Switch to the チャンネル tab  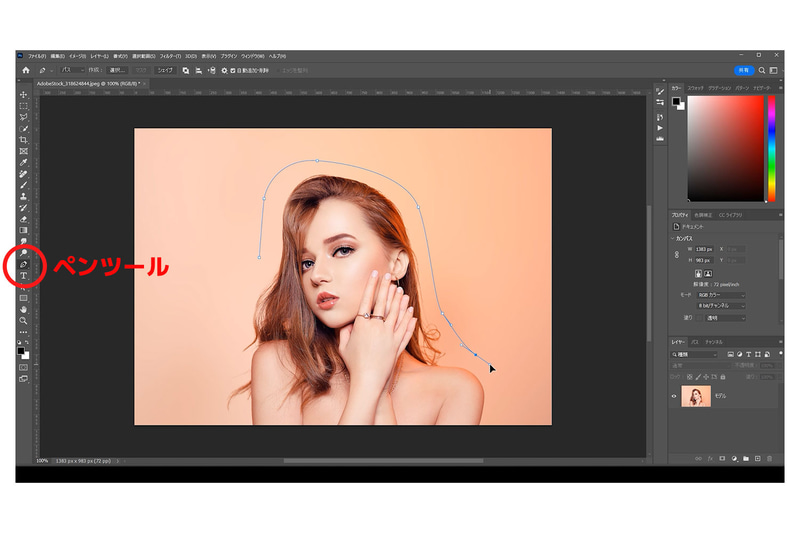click(x=714, y=342)
